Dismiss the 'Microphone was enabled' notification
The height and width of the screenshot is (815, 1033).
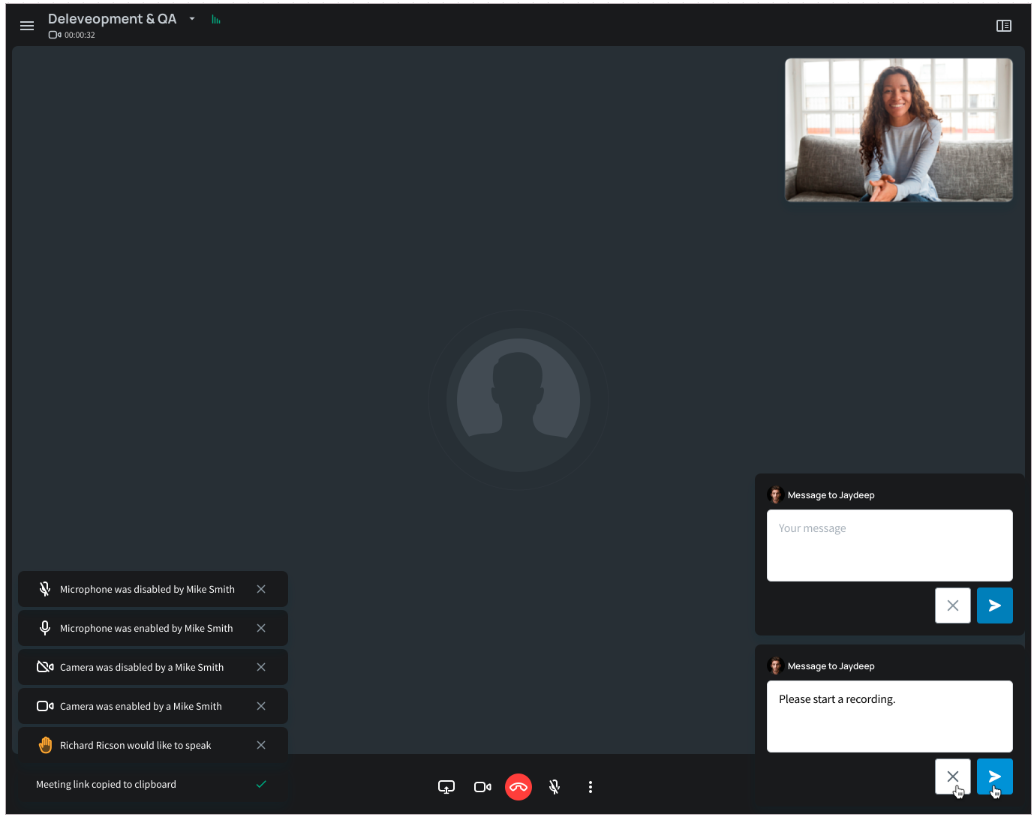pos(261,628)
